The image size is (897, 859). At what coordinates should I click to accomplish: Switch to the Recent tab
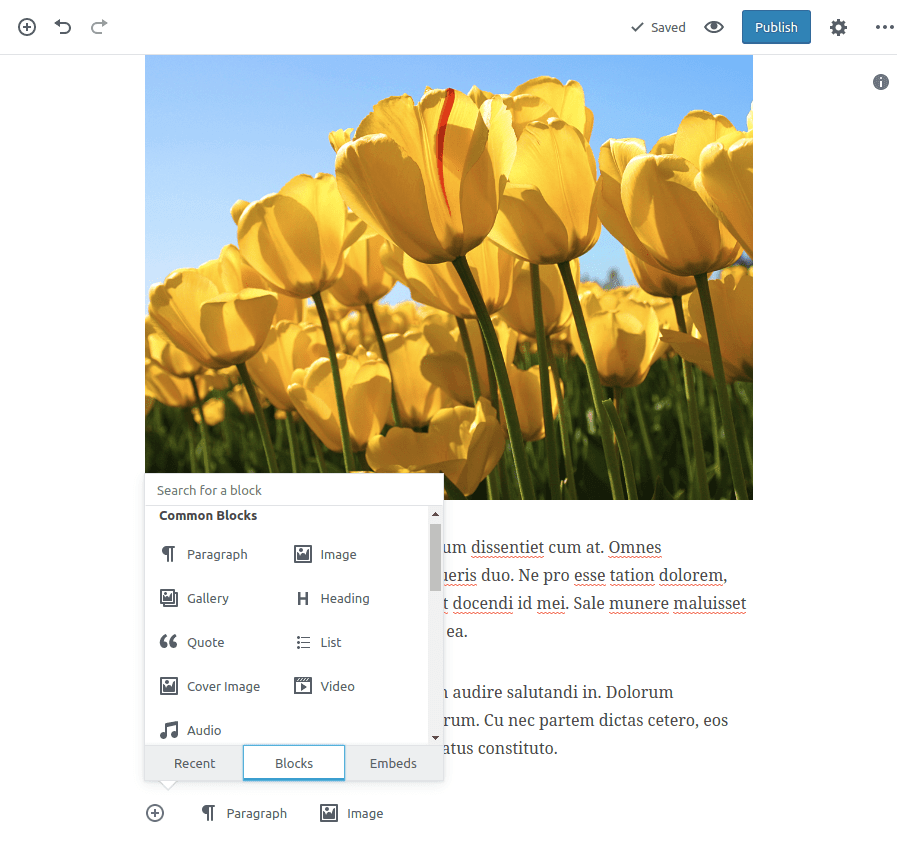[194, 763]
